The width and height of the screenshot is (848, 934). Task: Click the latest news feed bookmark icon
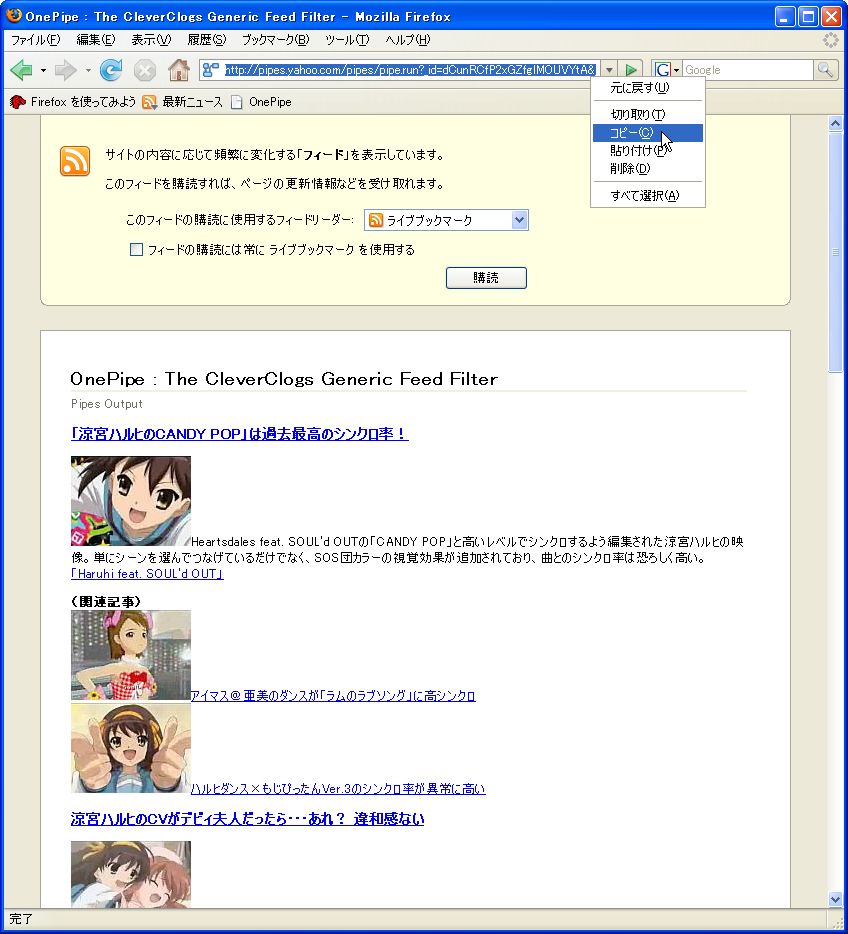149,102
